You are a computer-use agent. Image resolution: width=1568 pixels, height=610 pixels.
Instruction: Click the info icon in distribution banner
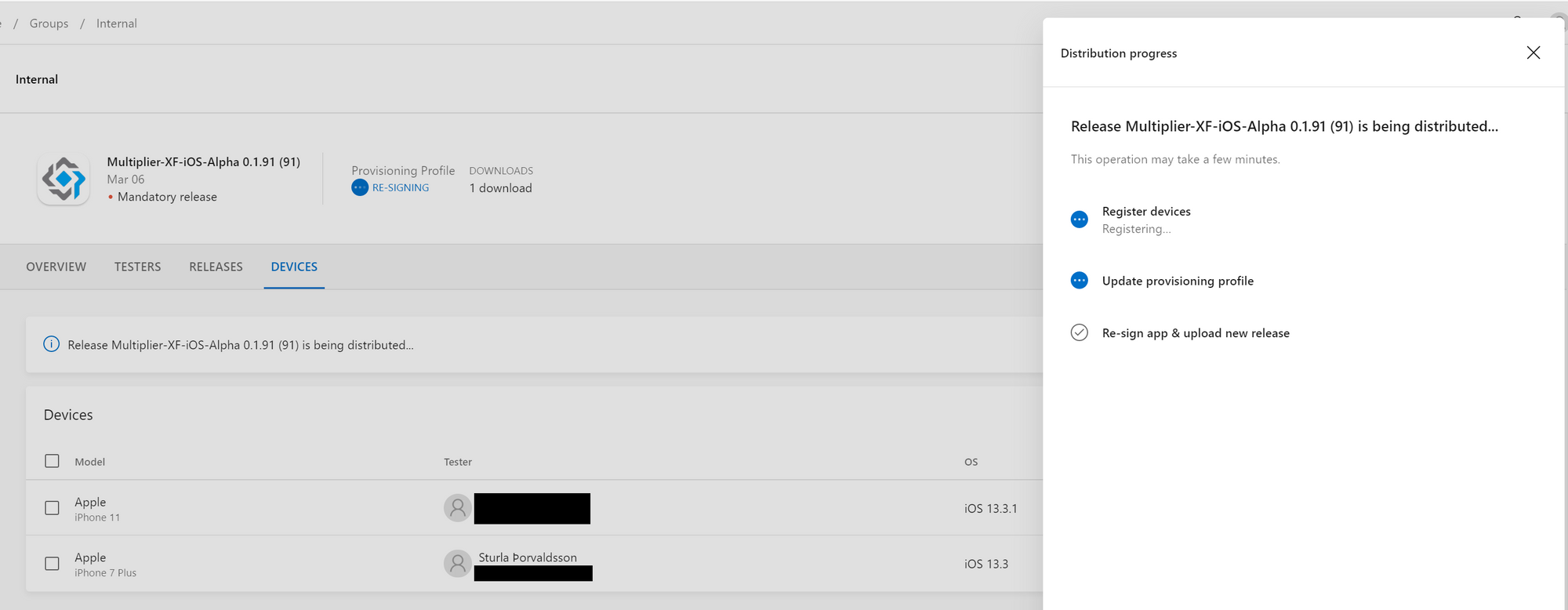click(51, 344)
